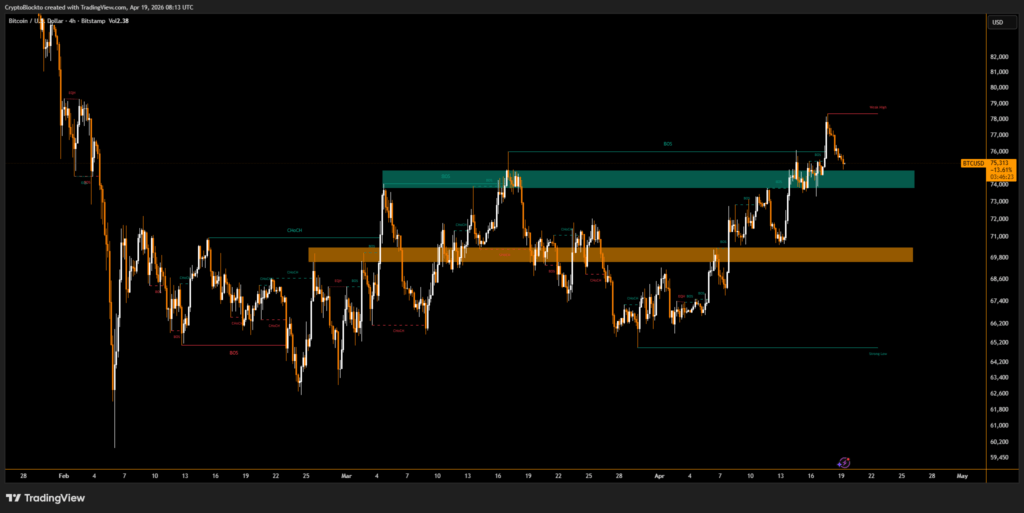
Task: Click the TradingView logo in the footer
Action: pyautogui.click(x=44, y=498)
